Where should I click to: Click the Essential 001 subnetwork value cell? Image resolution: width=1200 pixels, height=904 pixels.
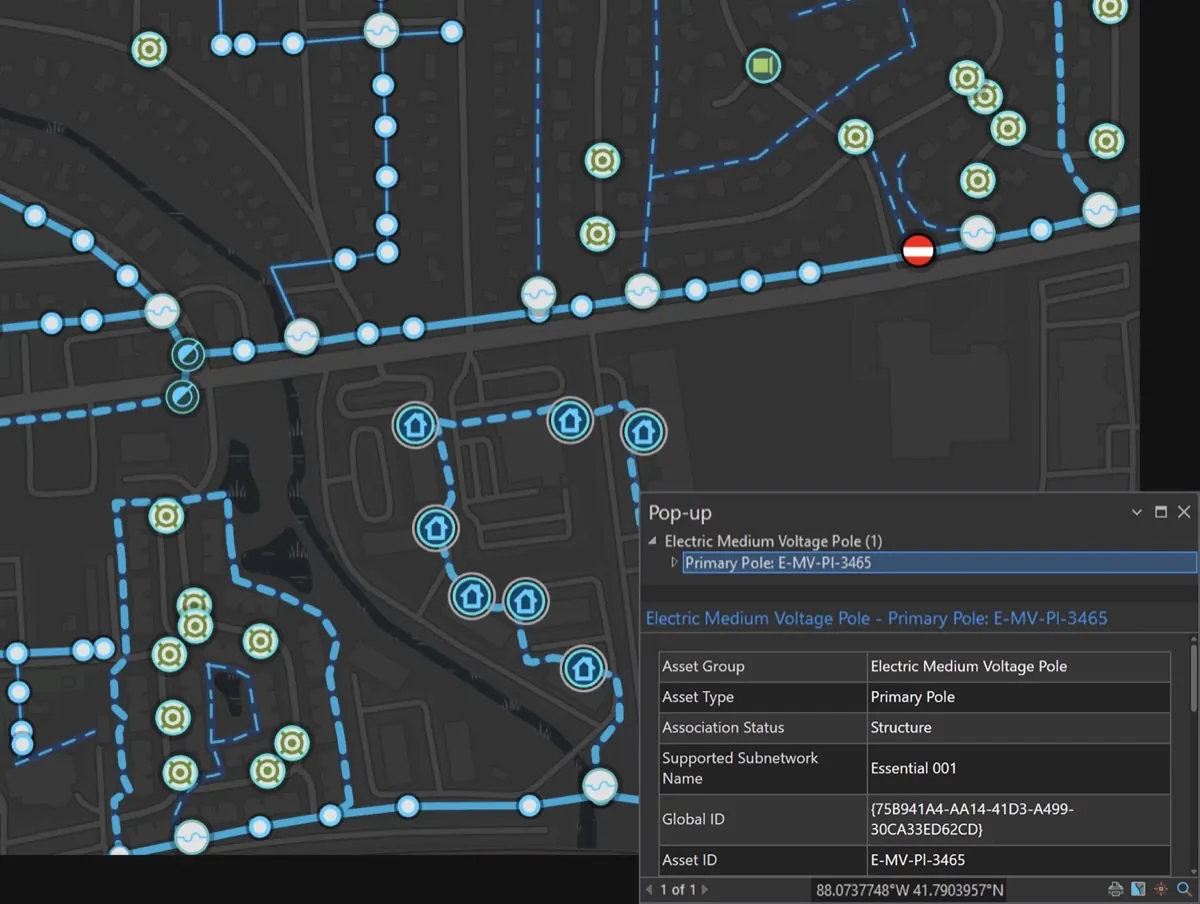coord(1019,768)
